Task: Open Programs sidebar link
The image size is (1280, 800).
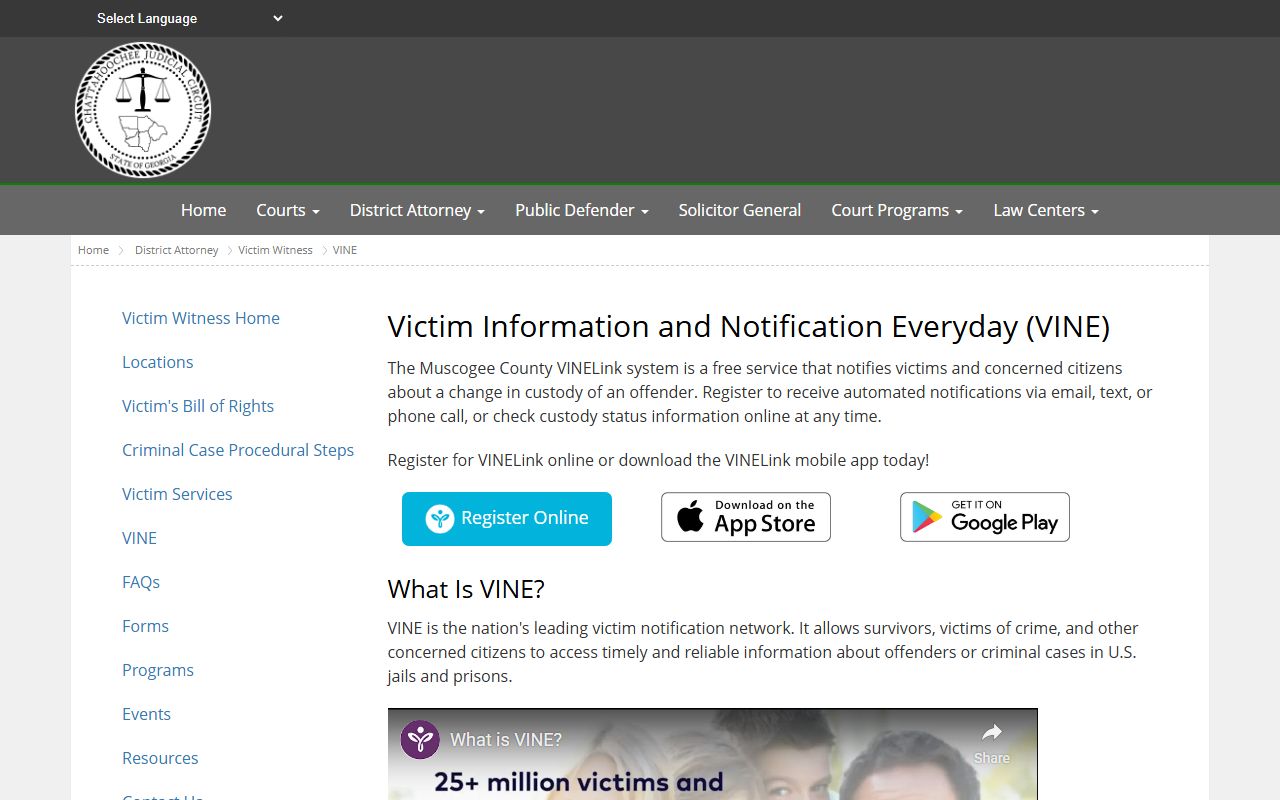Action: pos(158,670)
